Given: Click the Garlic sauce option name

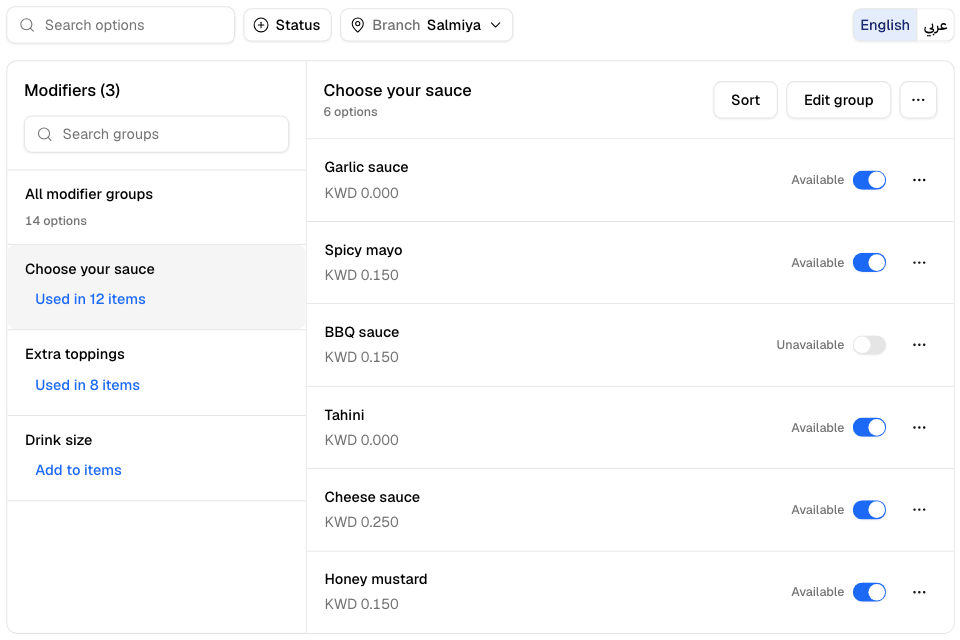Looking at the screenshot, I should [x=366, y=167].
